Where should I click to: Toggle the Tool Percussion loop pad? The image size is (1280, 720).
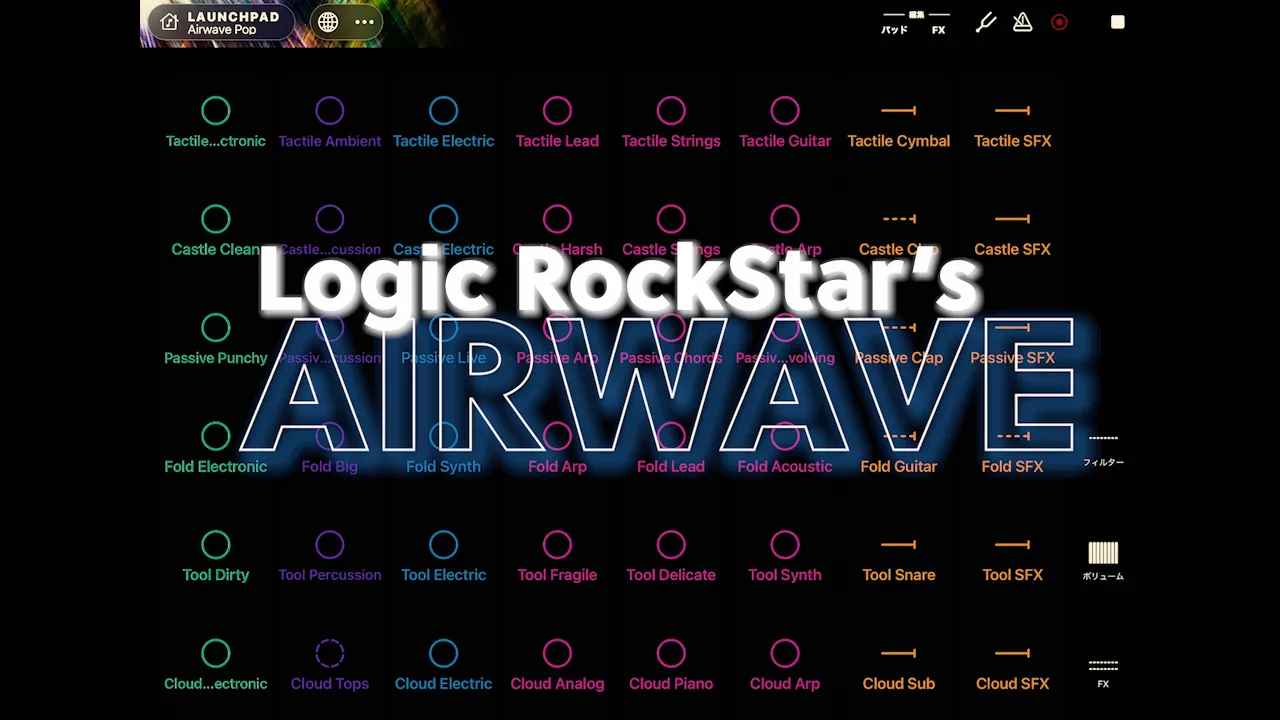[x=330, y=557]
